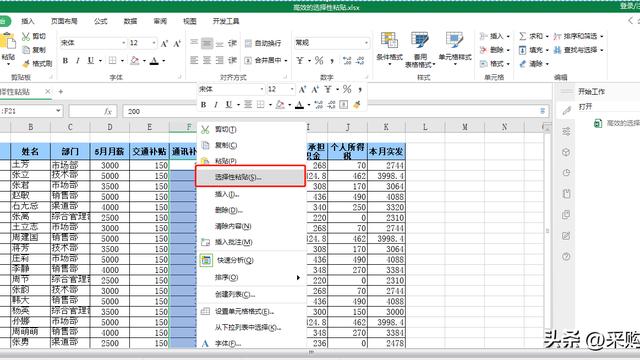Click the ribbon Font Color A swatch
Image resolution: width=640 pixels, height=360 pixels.
[154, 60]
